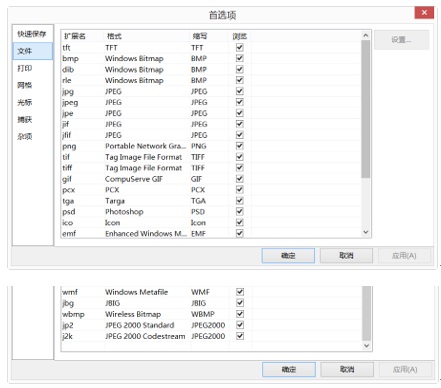Disable browsing for jpg files

(239, 91)
